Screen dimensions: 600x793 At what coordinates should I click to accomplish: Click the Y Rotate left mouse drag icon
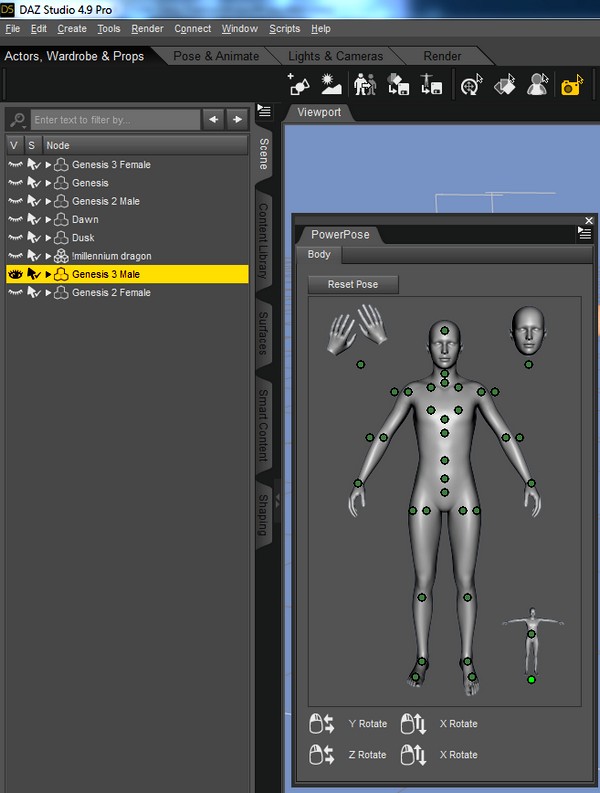[322, 724]
